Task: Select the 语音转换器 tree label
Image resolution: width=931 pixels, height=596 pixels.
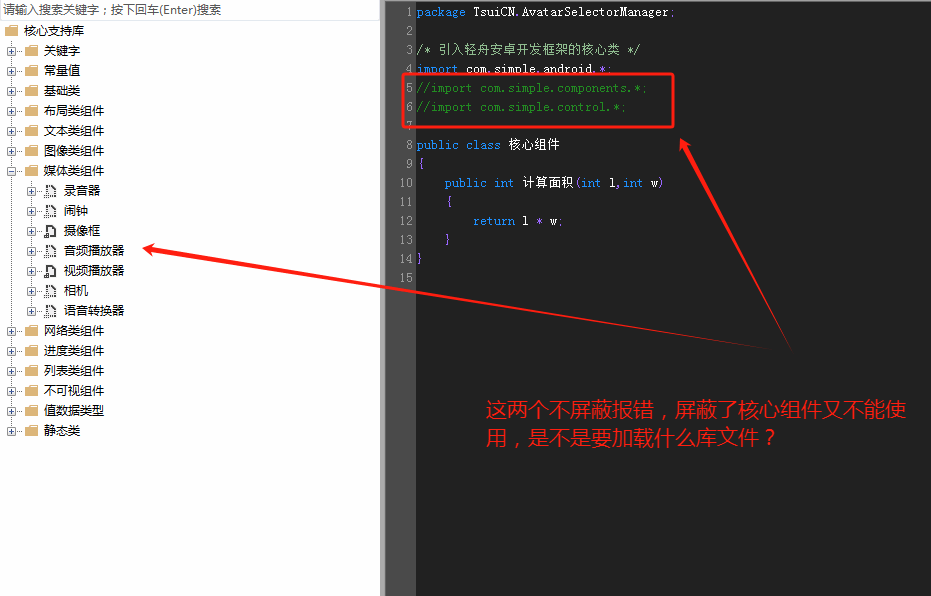Action: pyautogui.click(x=94, y=311)
